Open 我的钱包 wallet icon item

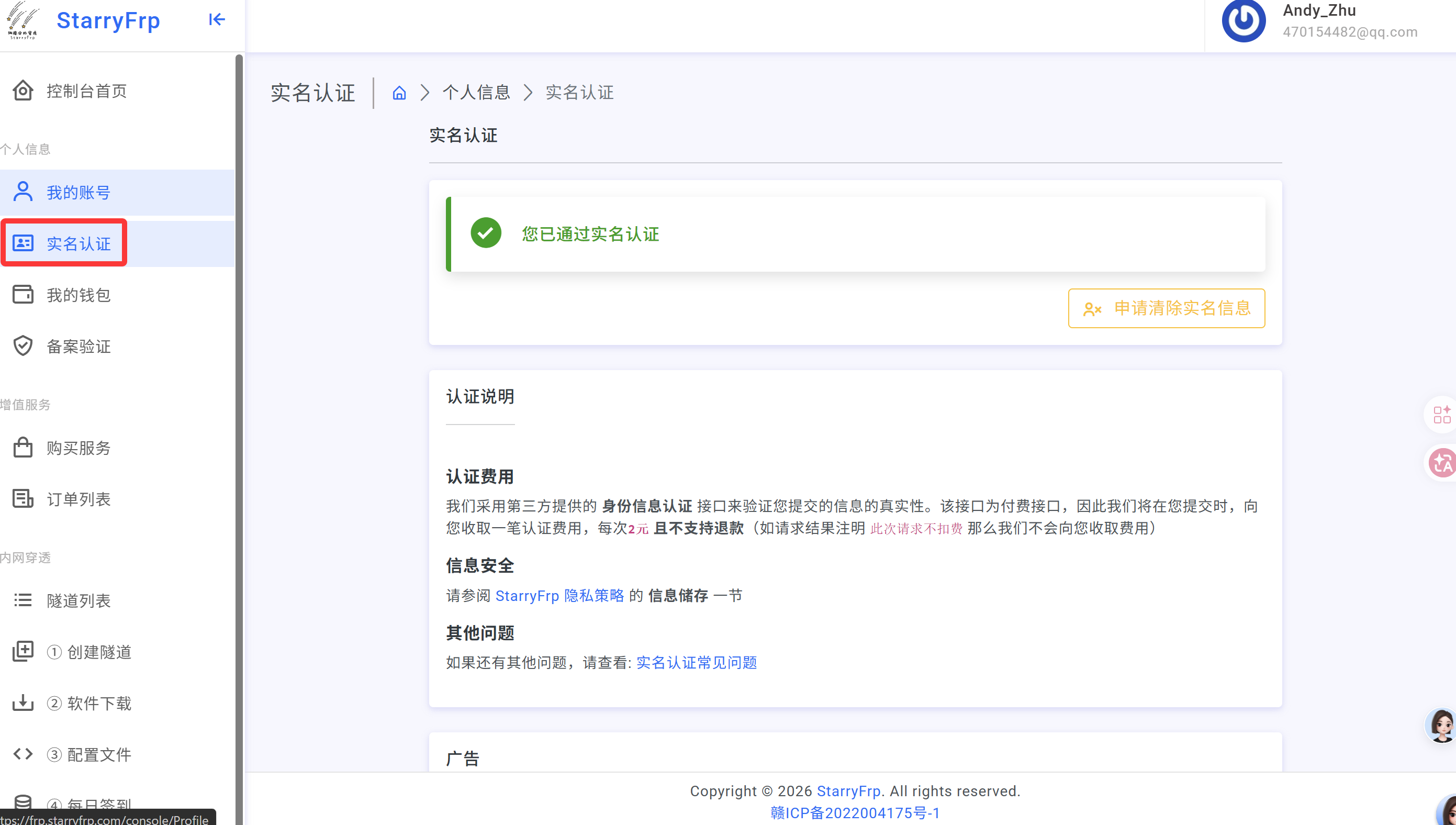[x=23, y=295]
